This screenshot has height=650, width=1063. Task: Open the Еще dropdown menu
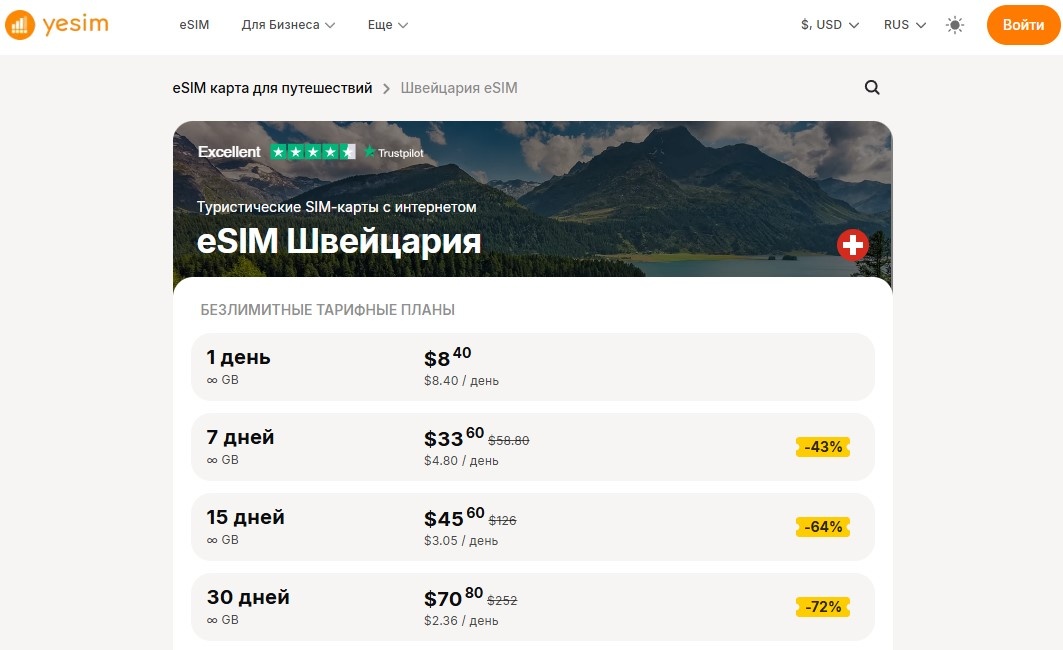pos(386,25)
